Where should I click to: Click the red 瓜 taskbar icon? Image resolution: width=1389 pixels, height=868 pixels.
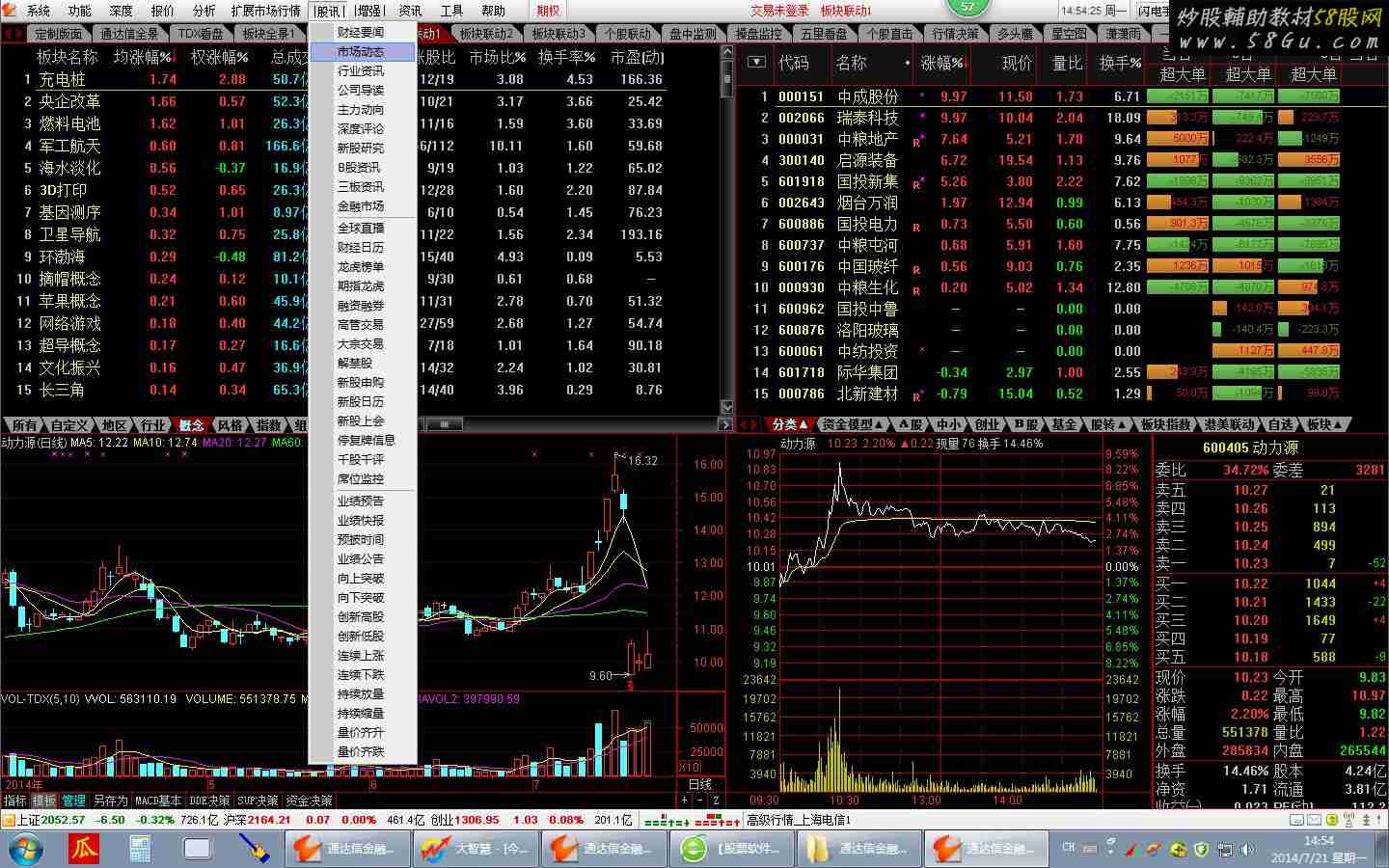[83, 850]
